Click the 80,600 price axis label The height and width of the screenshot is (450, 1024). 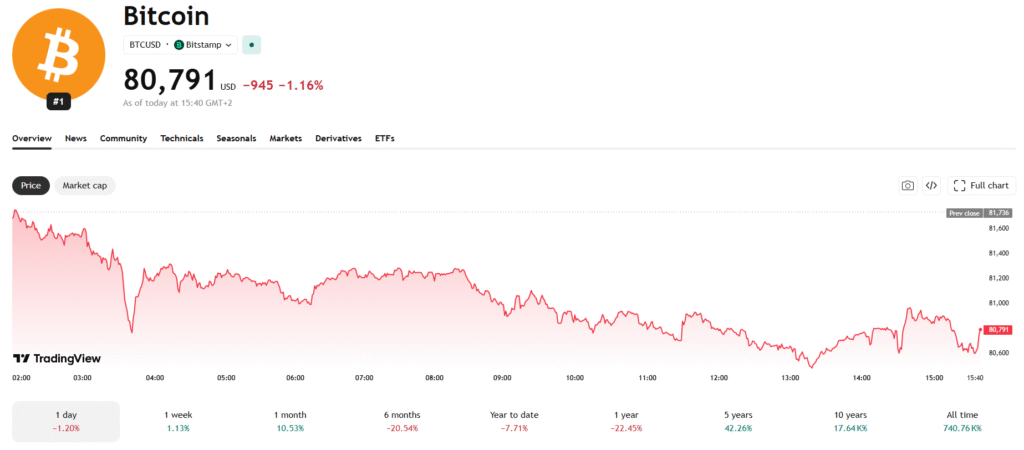coord(999,353)
